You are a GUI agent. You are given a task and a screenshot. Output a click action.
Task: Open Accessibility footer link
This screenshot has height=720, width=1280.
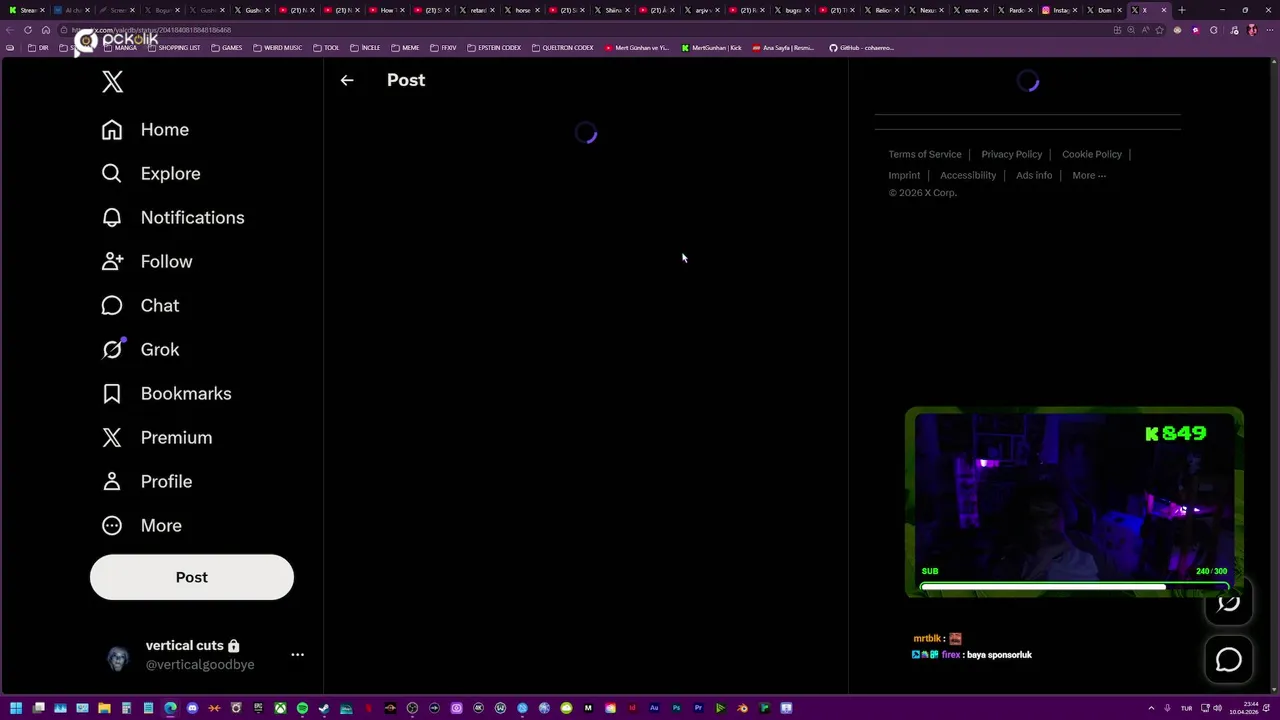click(968, 175)
